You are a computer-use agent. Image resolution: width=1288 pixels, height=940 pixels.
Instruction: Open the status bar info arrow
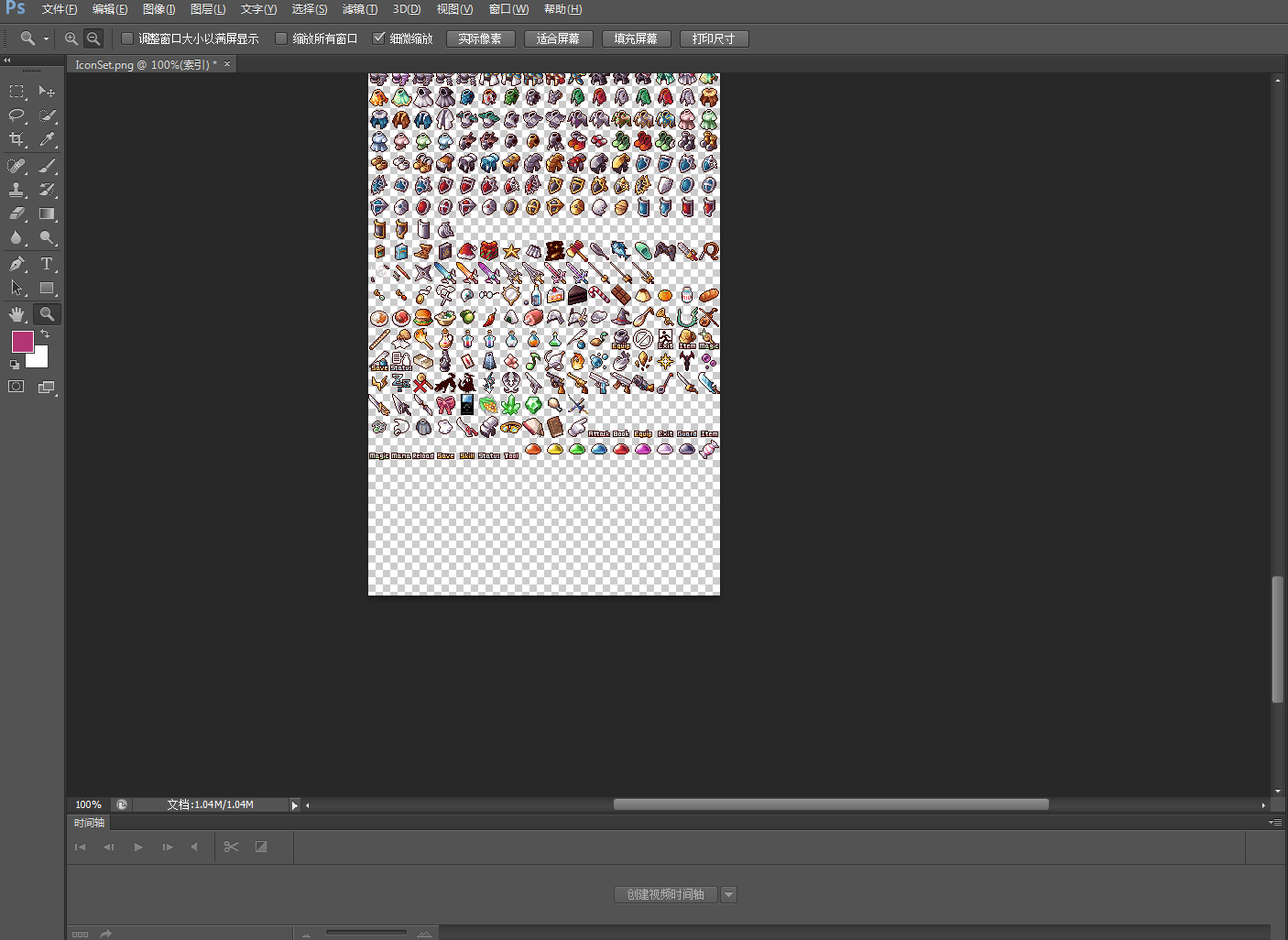click(x=294, y=805)
